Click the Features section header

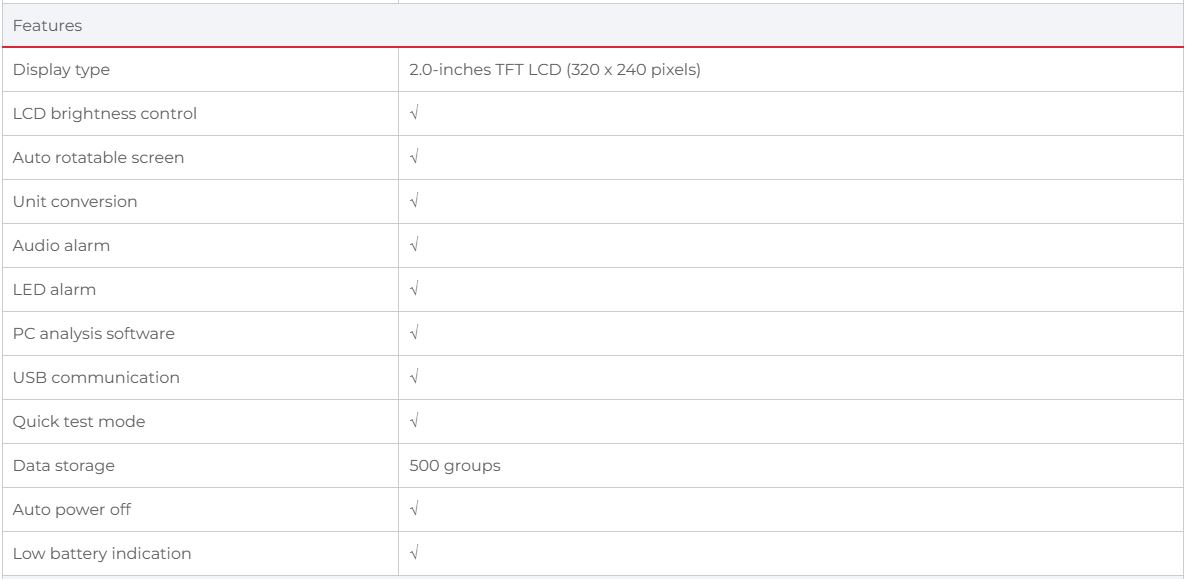pyautogui.click(x=47, y=26)
